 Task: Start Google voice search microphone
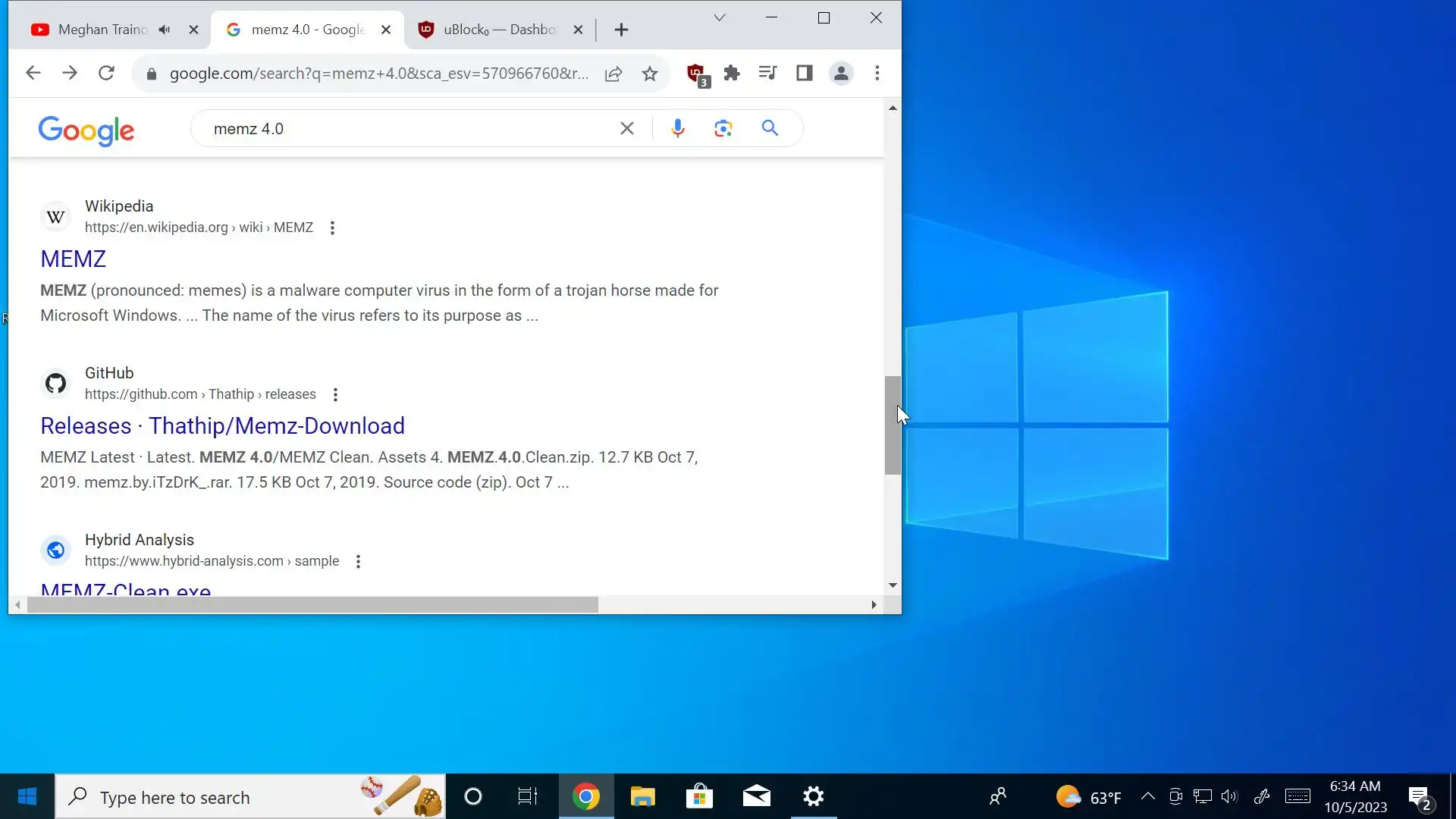(677, 129)
